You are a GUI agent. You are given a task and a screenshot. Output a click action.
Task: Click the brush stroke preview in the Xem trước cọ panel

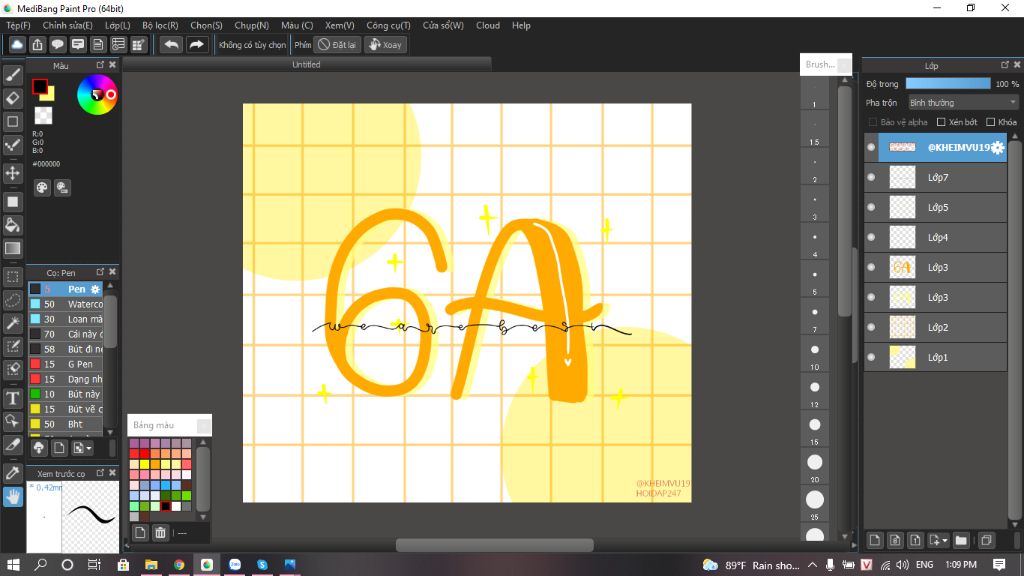[91, 516]
